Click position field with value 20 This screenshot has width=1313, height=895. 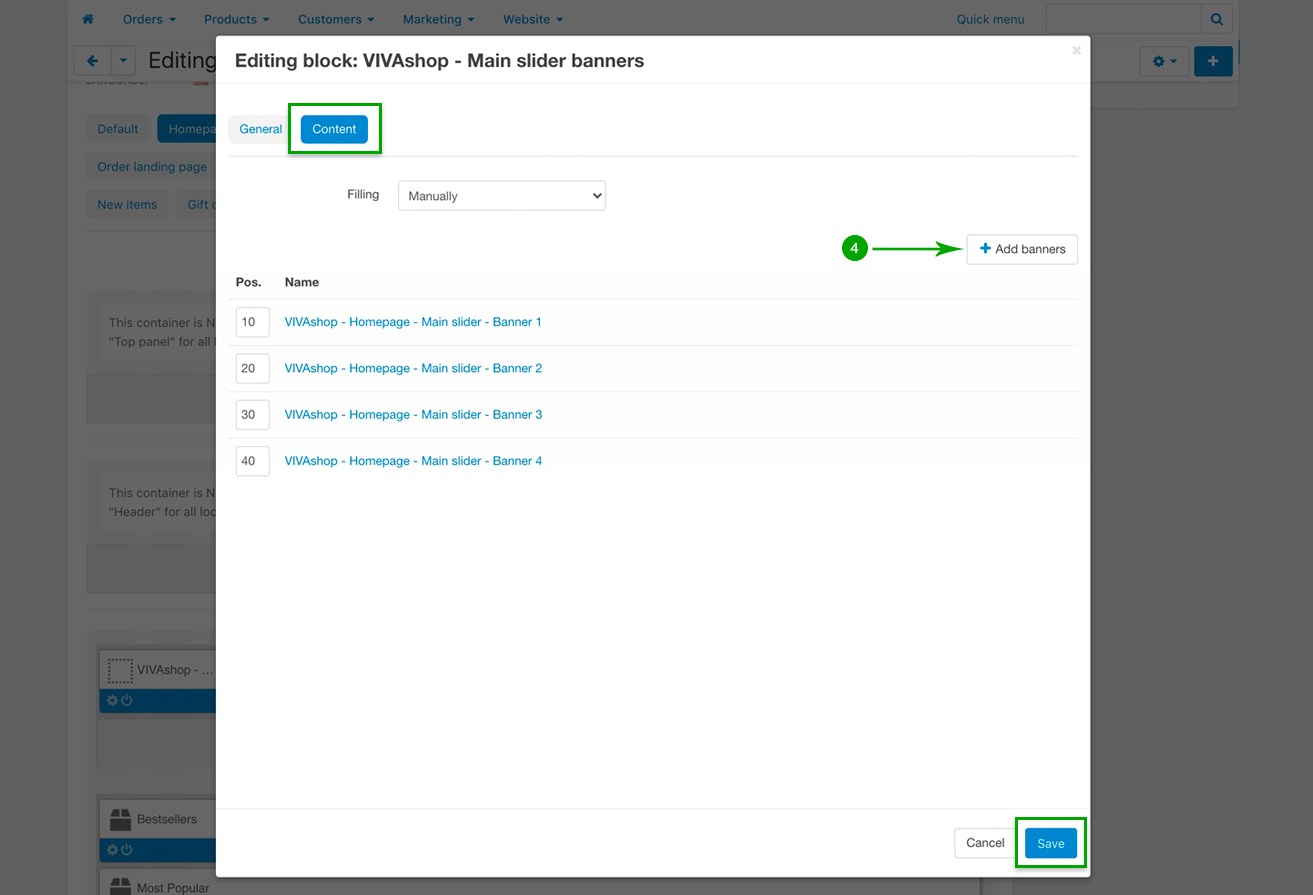click(x=252, y=368)
